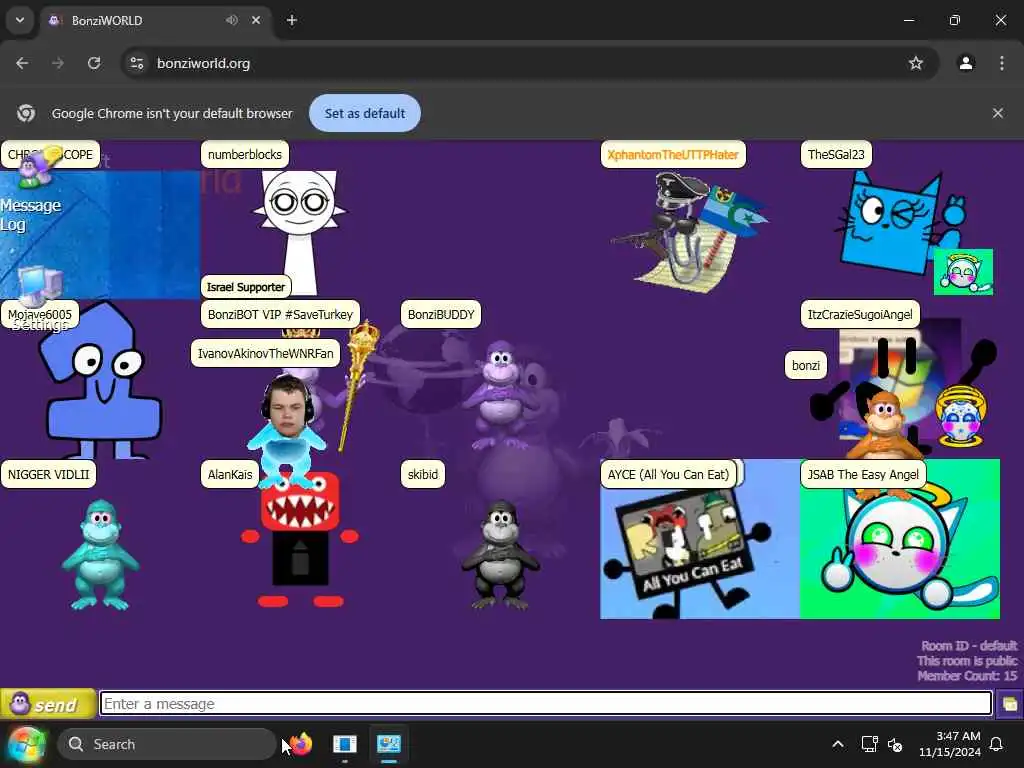The width and height of the screenshot is (1024, 768).
Task: Open the clock showing 3:47 AM
Action: click(950, 744)
